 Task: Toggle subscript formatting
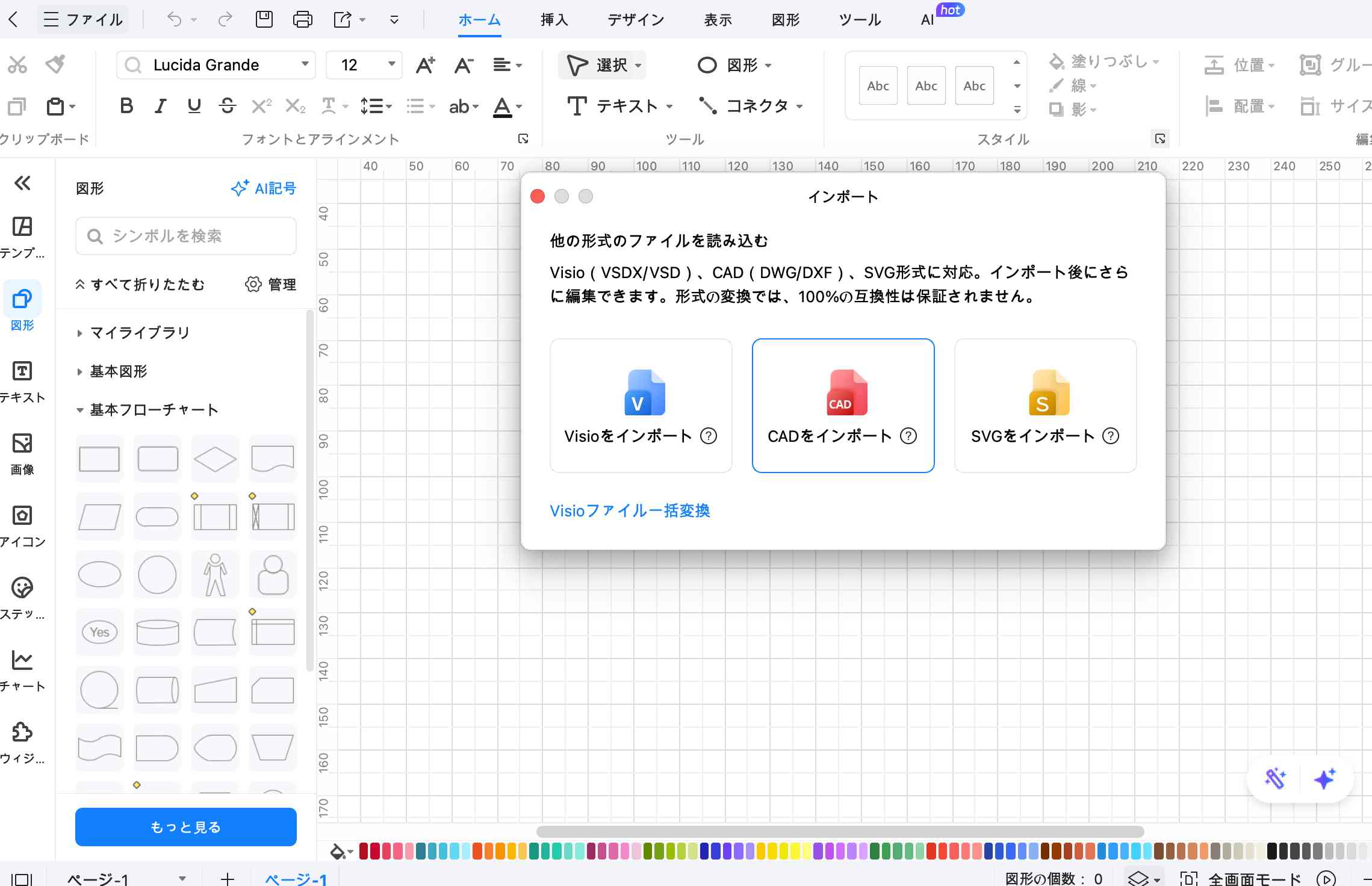pyautogui.click(x=295, y=107)
